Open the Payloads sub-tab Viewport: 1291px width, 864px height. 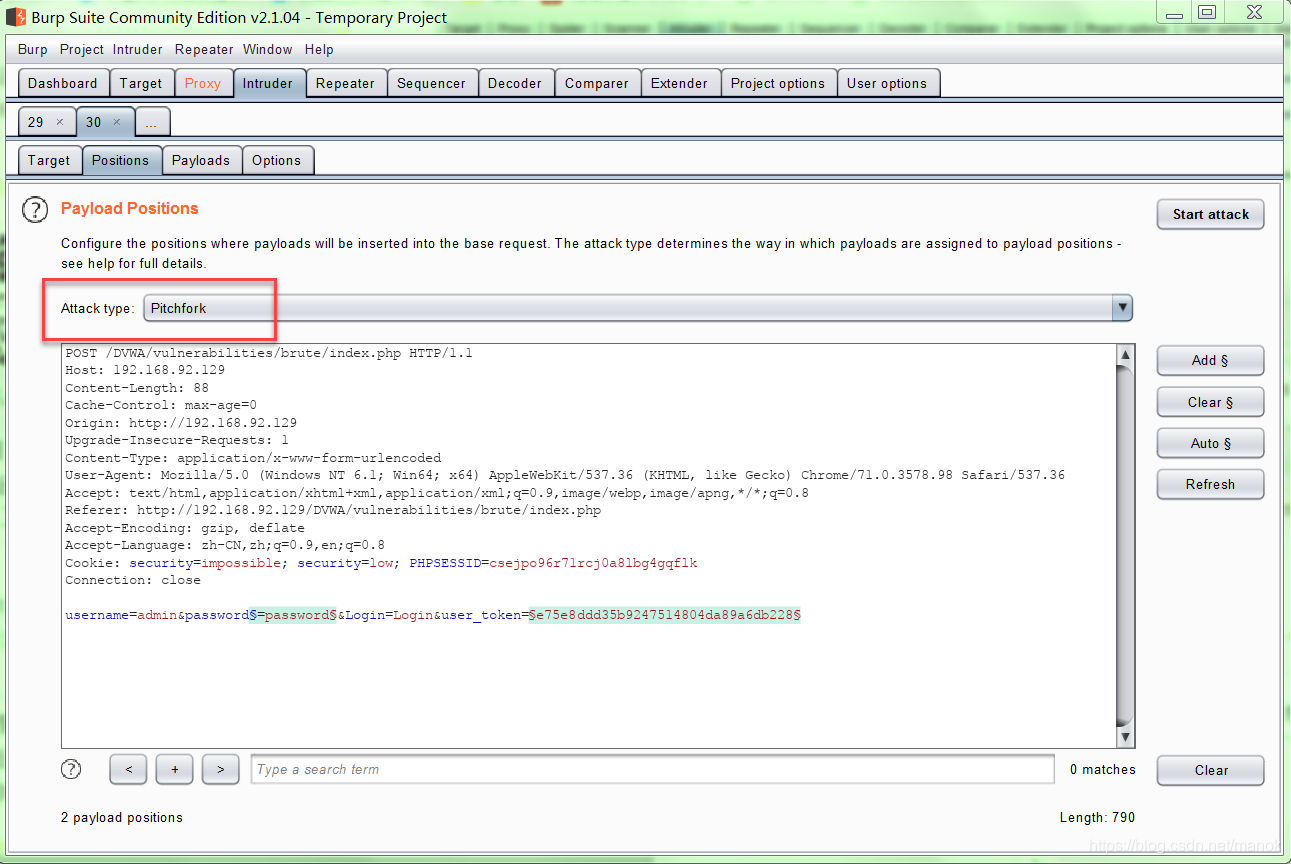click(x=201, y=160)
